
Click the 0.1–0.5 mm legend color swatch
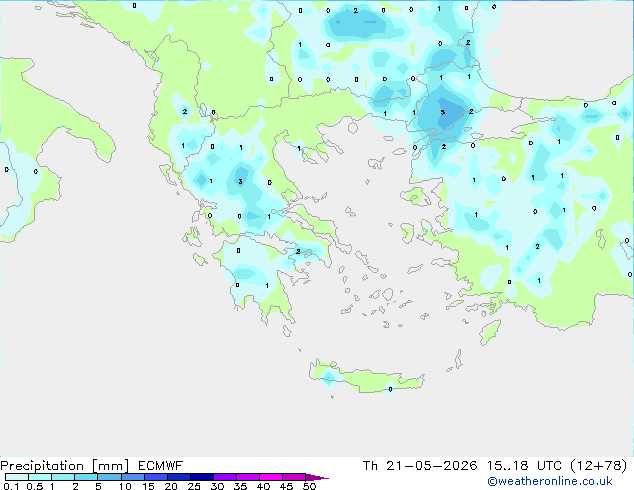click(x=17, y=477)
